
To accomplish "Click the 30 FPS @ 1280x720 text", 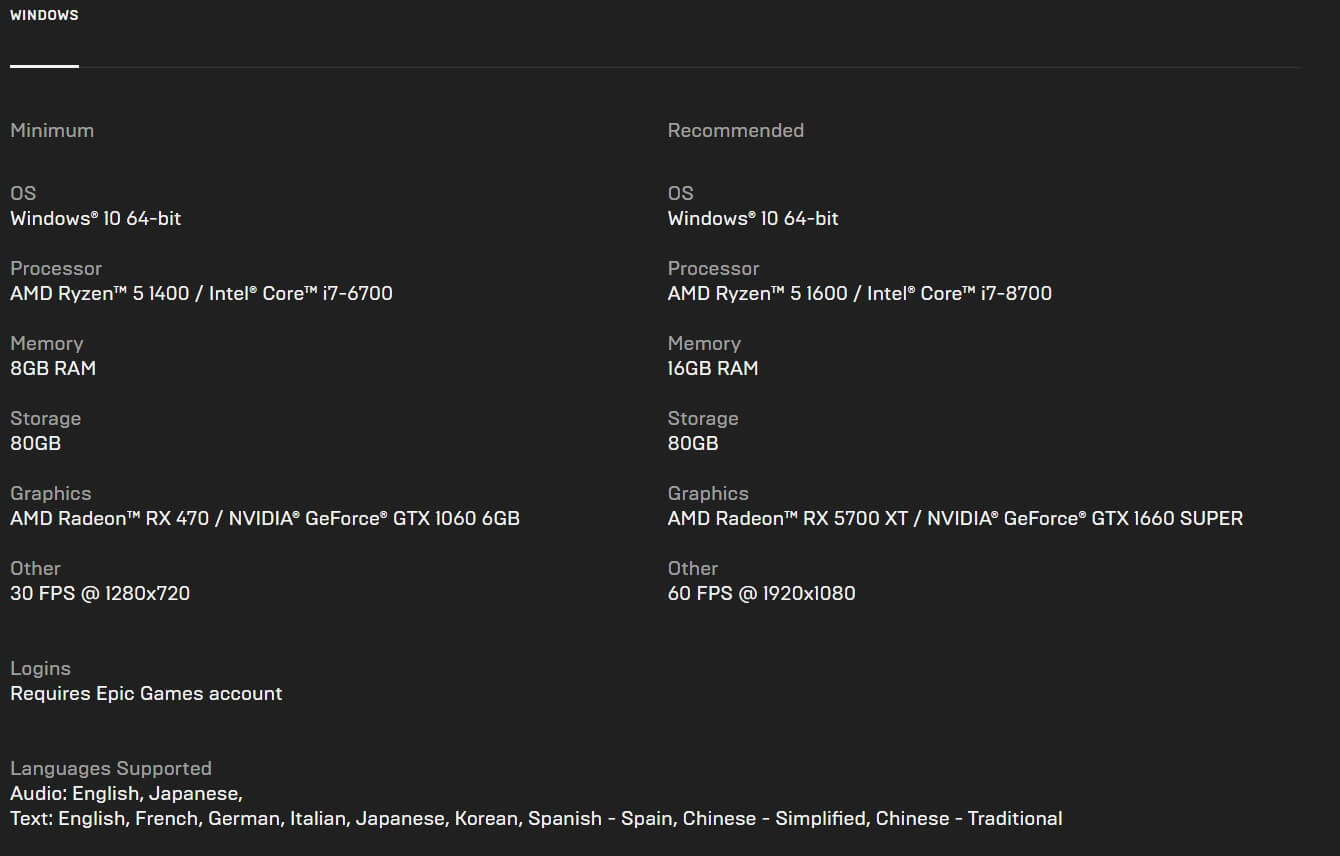I will (x=100, y=594).
